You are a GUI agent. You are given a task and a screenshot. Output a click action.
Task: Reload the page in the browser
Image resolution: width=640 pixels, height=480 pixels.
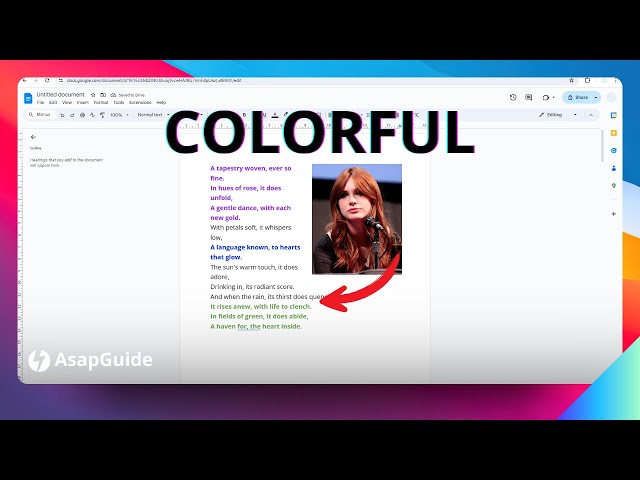(x=47, y=81)
